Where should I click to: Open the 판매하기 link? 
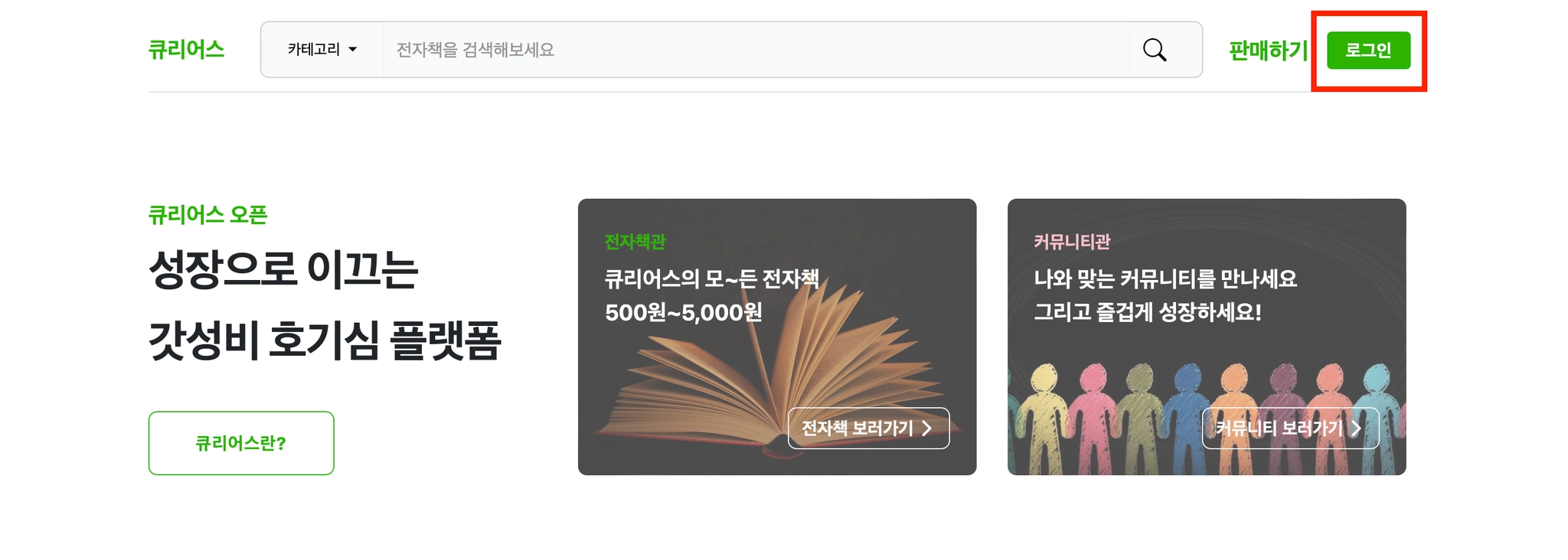point(1269,50)
